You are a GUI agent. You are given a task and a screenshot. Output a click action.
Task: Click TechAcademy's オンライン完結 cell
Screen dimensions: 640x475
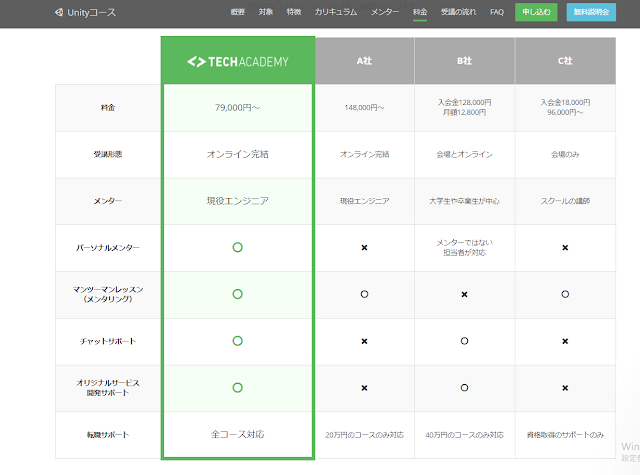(x=238, y=154)
